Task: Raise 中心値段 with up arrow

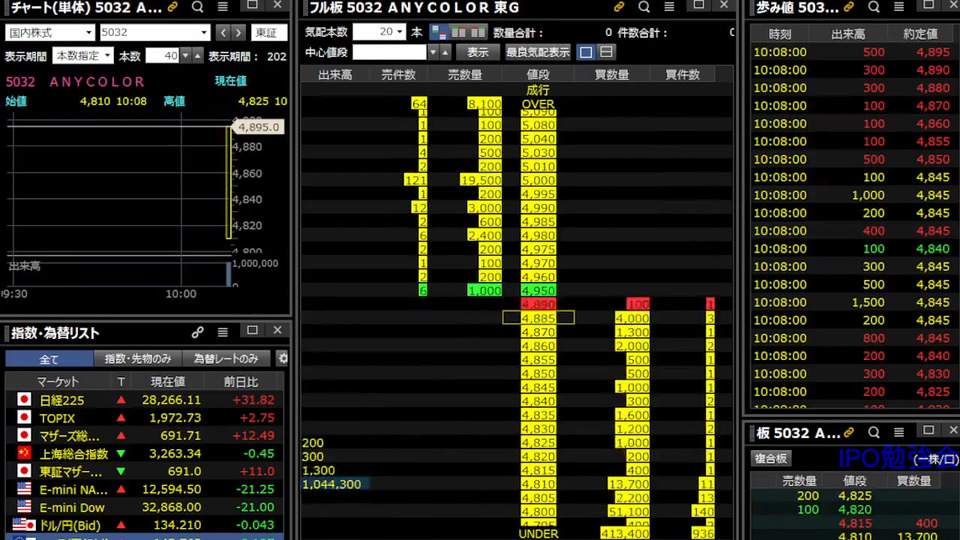Action: coord(445,53)
